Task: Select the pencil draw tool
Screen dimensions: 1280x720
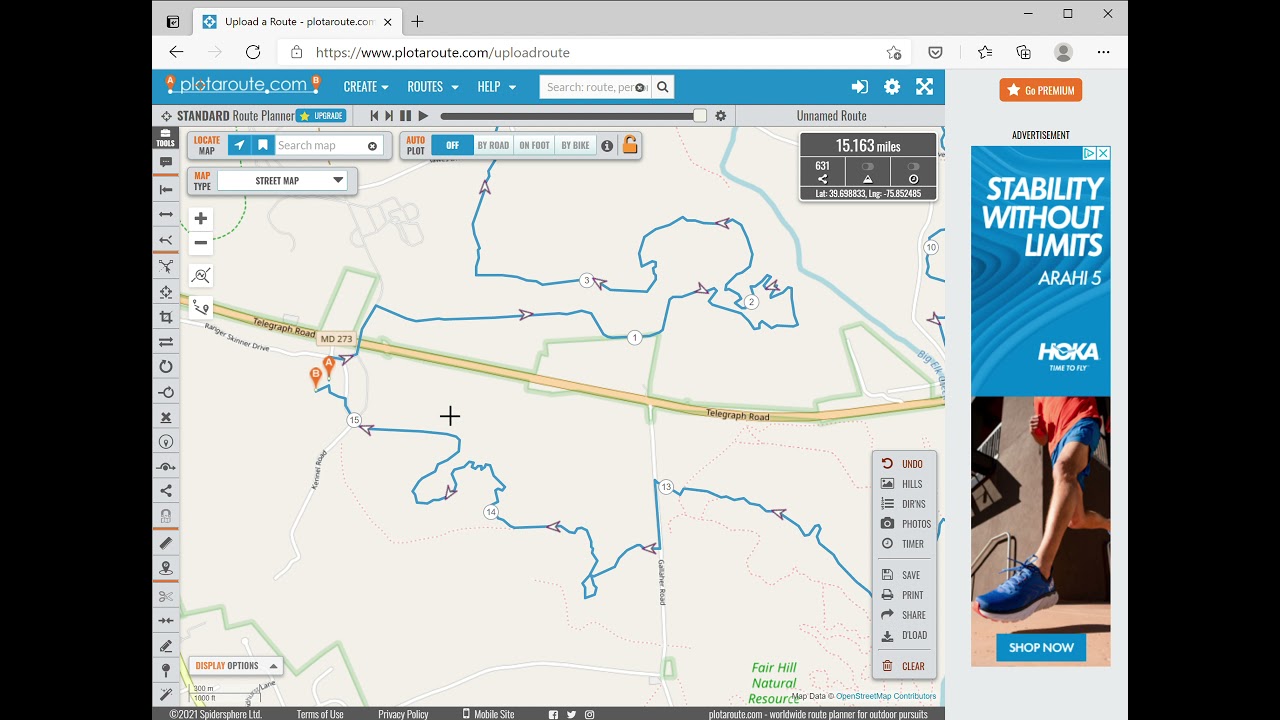Action: click(166, 646)
